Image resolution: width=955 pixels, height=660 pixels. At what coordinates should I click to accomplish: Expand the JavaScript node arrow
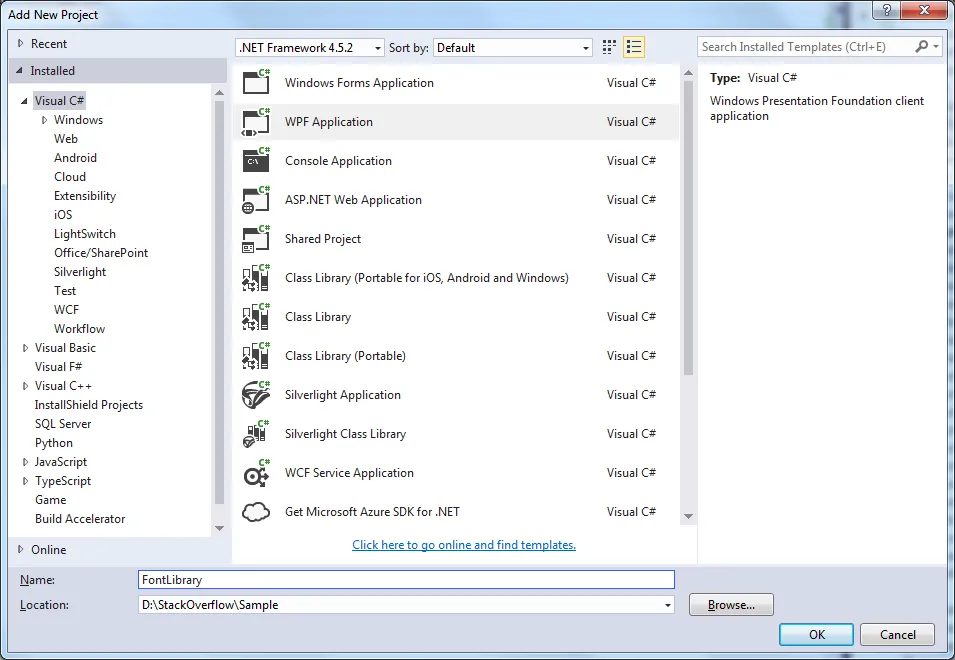click(x=25, y=462)
